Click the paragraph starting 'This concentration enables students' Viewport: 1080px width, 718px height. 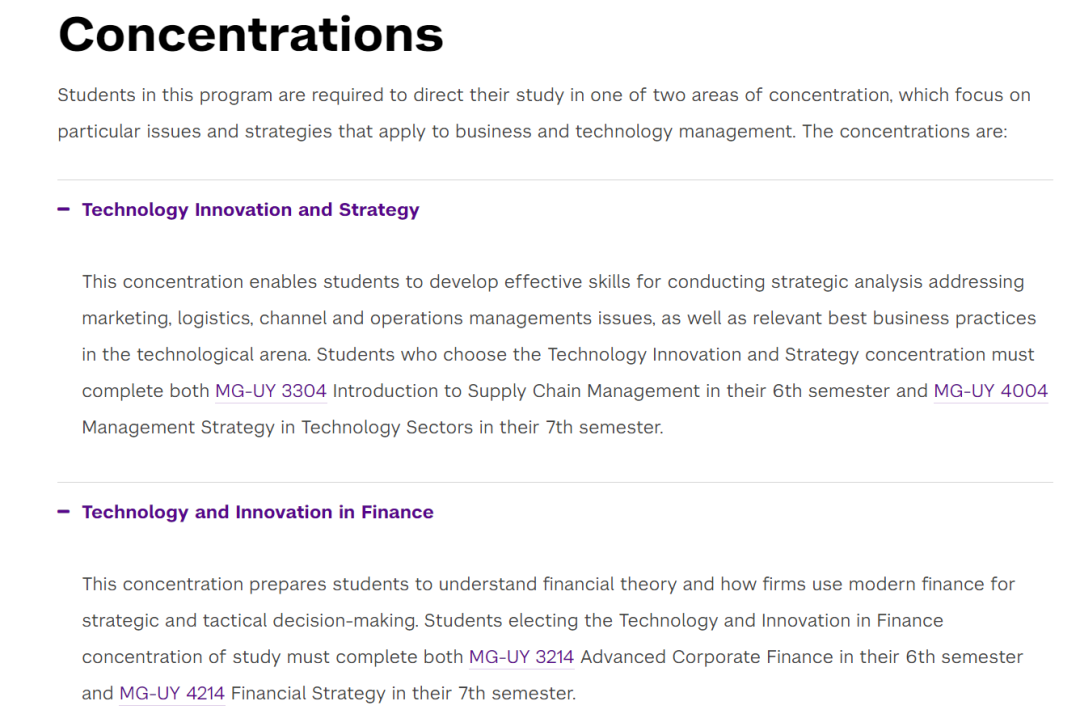coord(565,354)
